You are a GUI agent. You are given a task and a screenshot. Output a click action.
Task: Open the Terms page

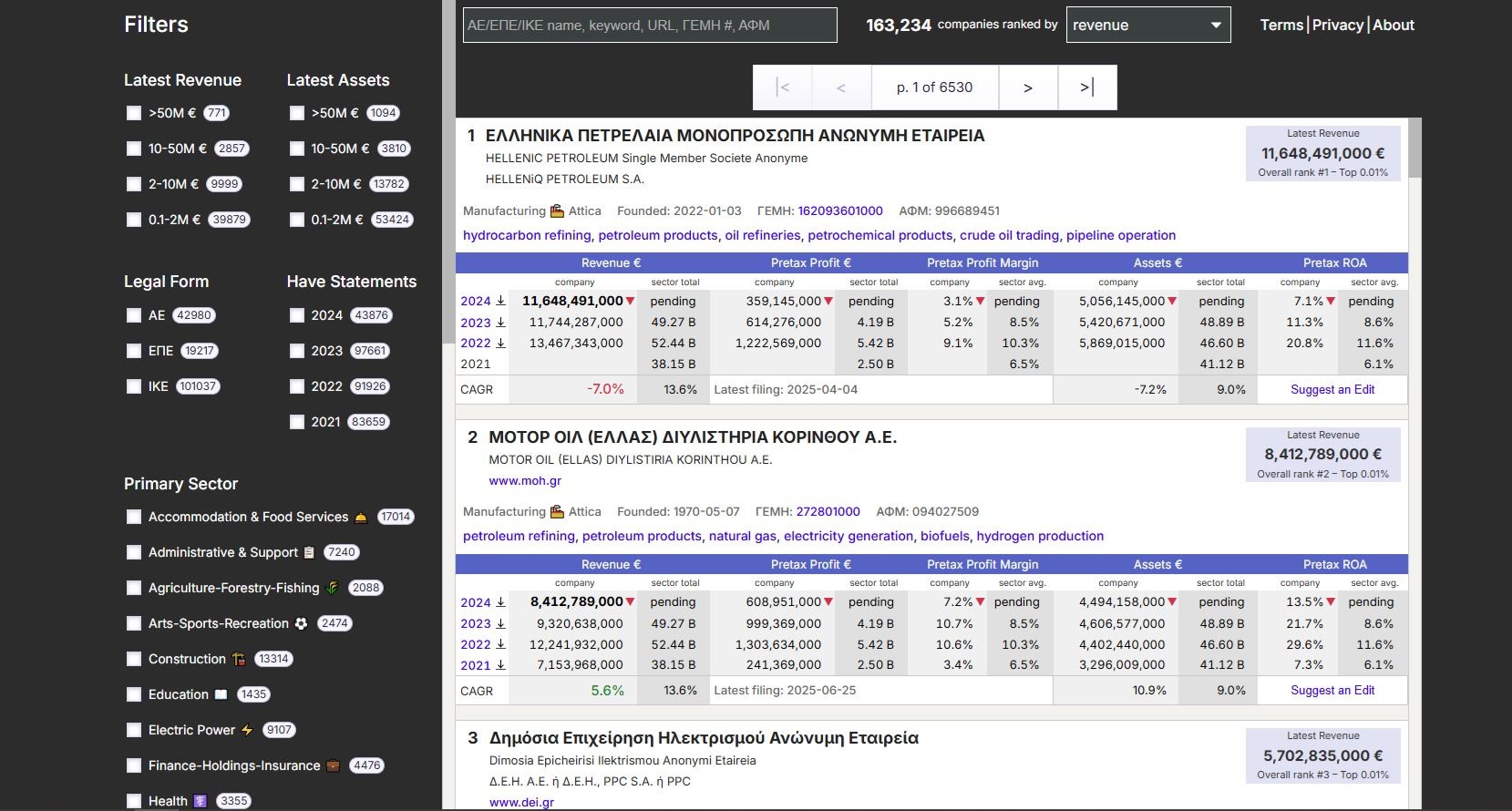[1281, 26]
